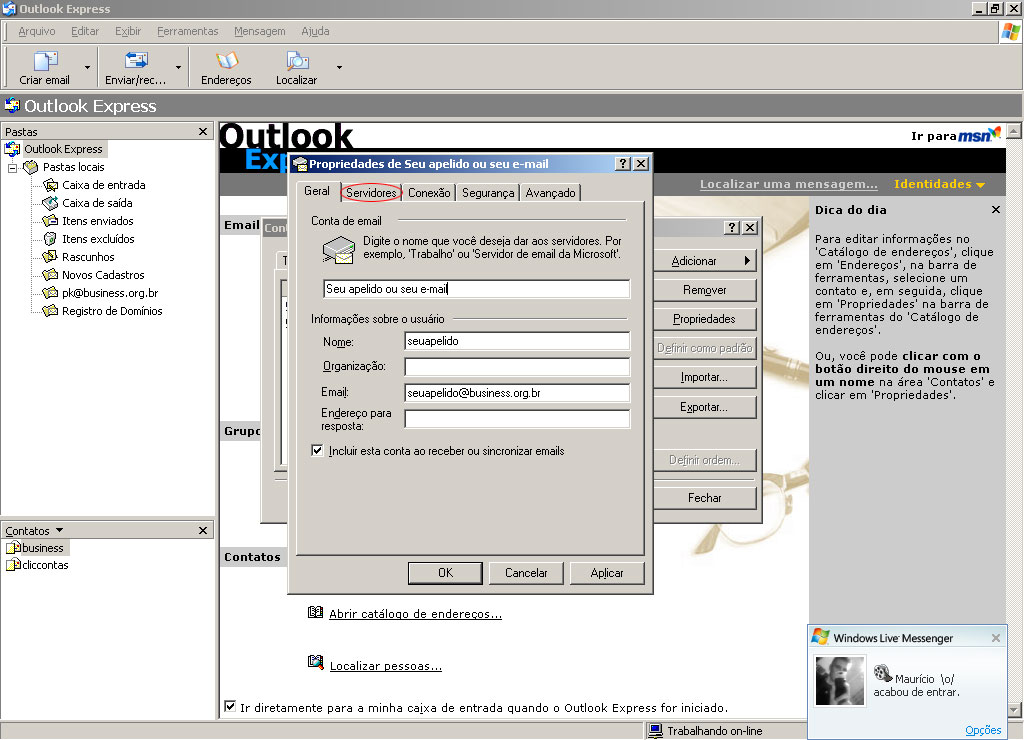Viewport: 1024px width, 740px height.
Task: Open the pk@business.org.br folder icon
Action: [50, 293]
